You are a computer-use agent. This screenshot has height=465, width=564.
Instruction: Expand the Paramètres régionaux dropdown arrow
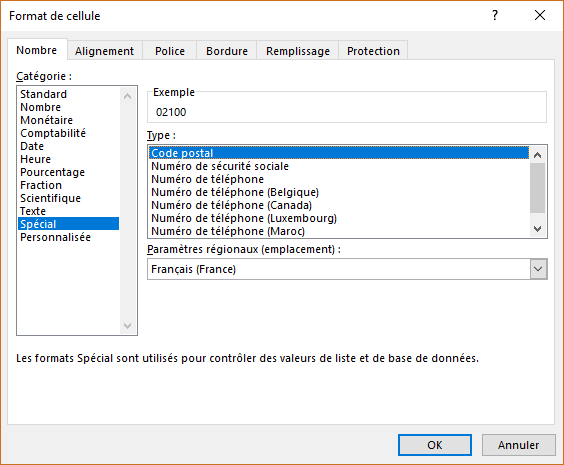coord(538,269)
